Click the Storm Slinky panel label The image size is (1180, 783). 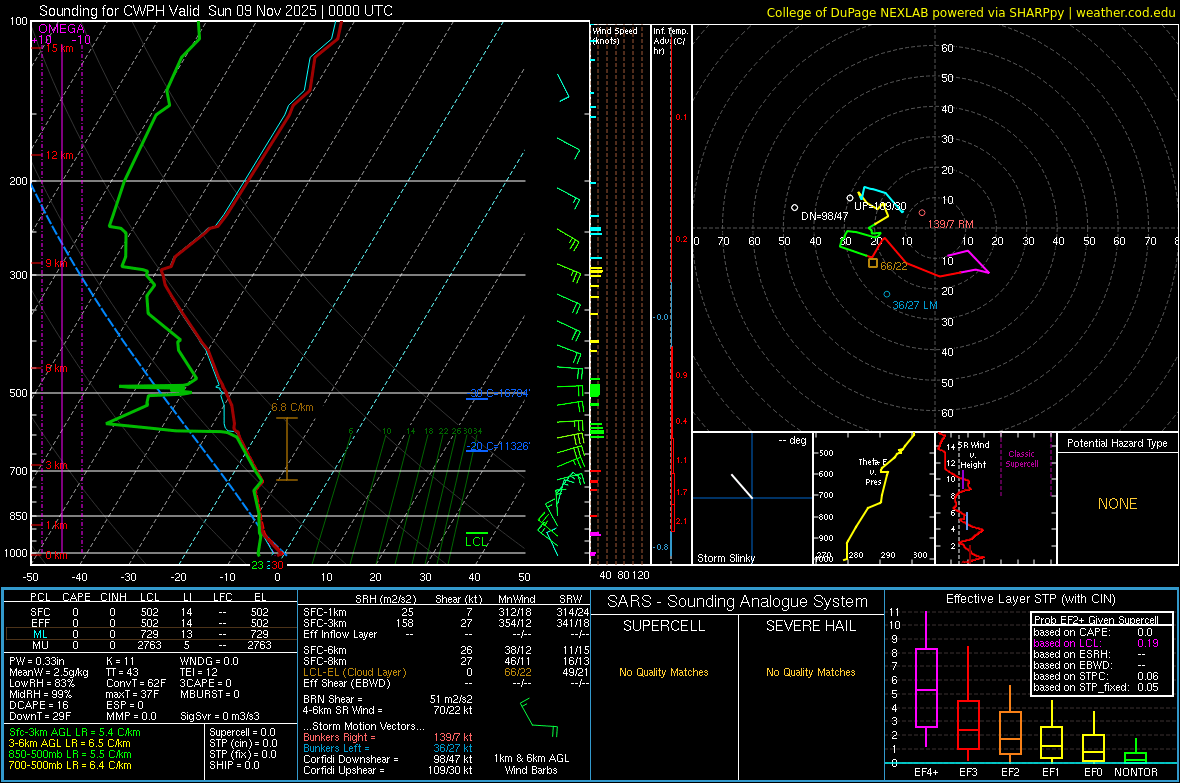(x=725, y=558)
